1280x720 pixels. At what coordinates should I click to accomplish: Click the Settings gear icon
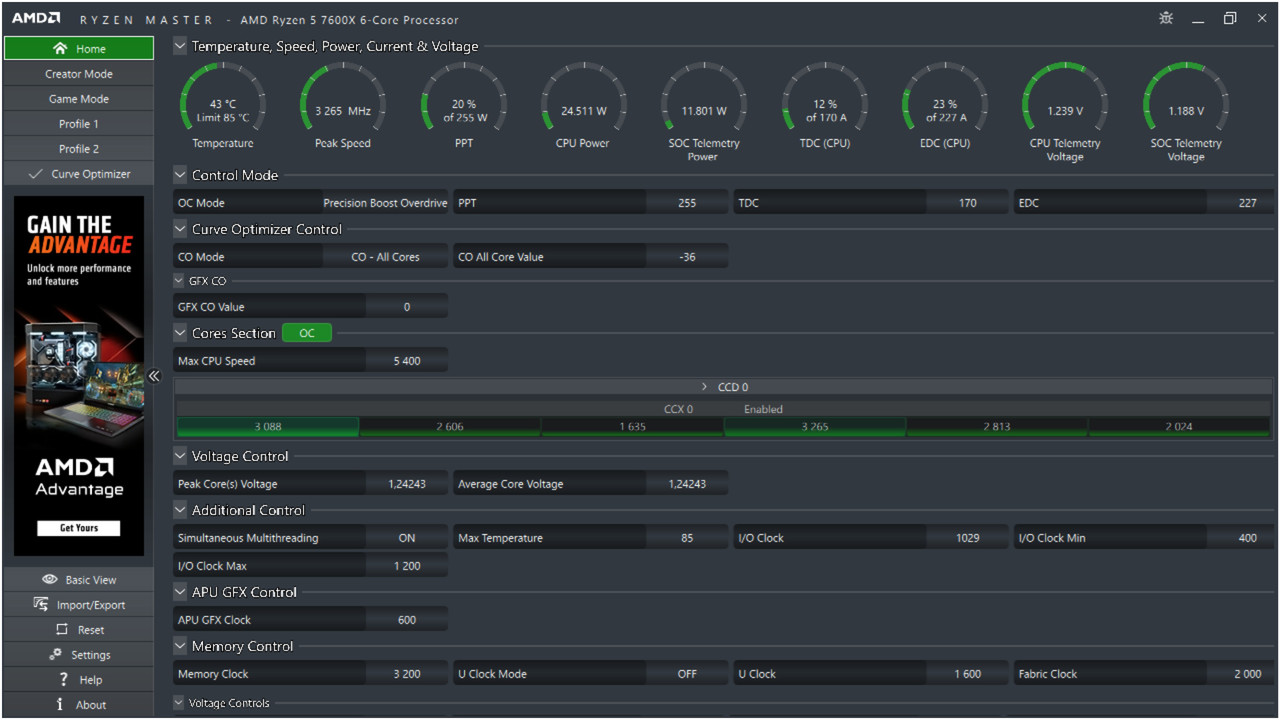[56, 655]
